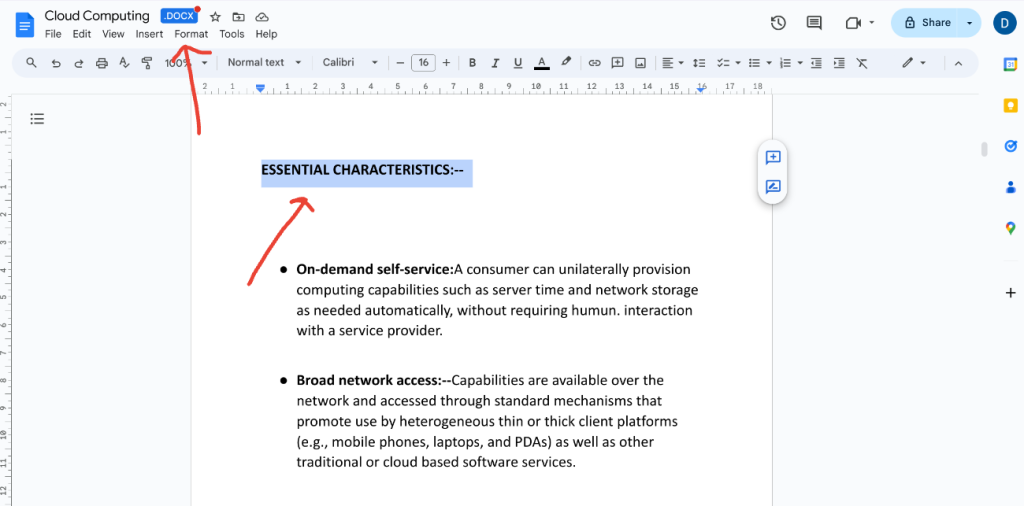Click the .DOCX badge
Viewport: 1024px width, 506px height.
pyautogui.click(x=179, y=16)
